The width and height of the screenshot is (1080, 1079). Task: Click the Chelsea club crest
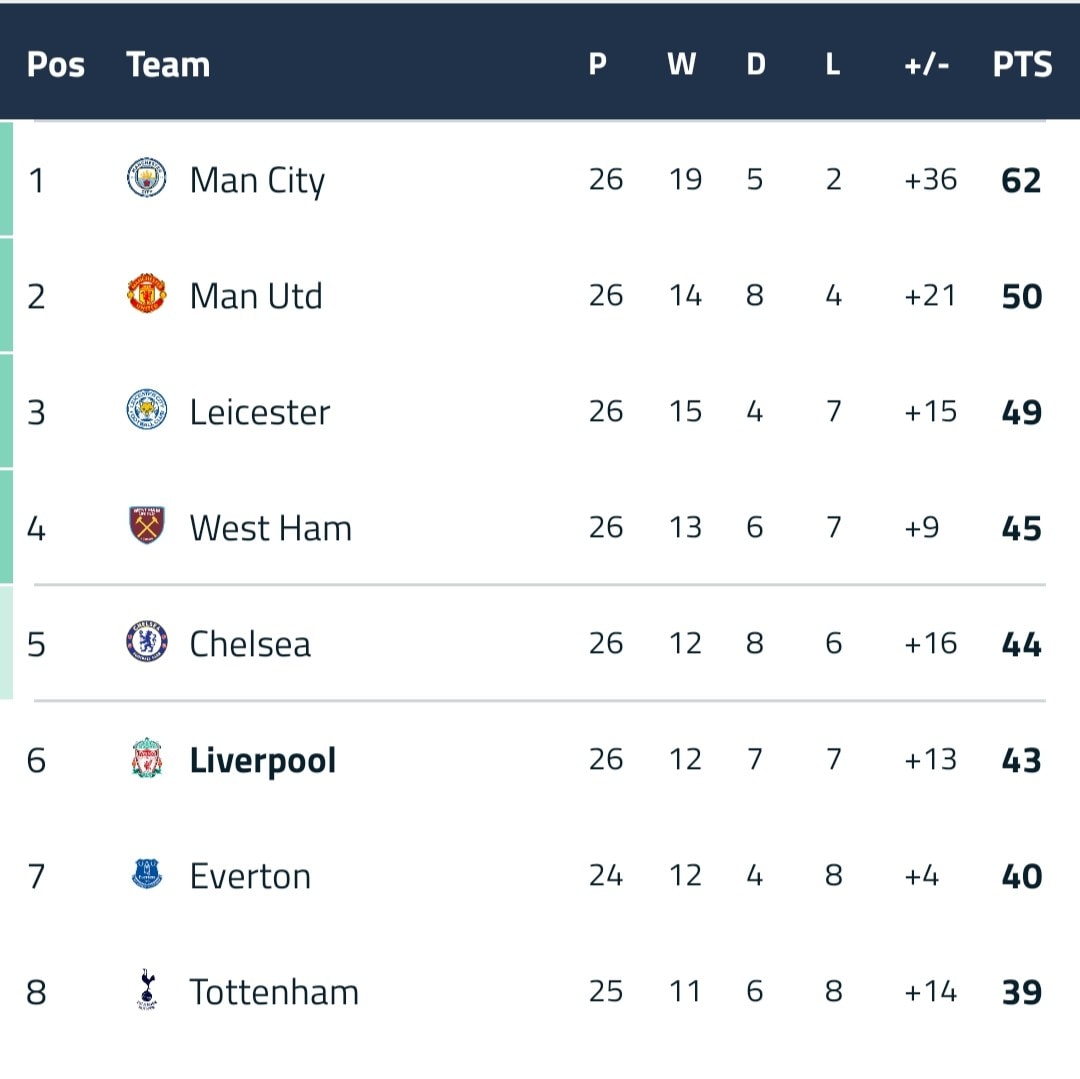pyautogui.click(x=147, y=642)
